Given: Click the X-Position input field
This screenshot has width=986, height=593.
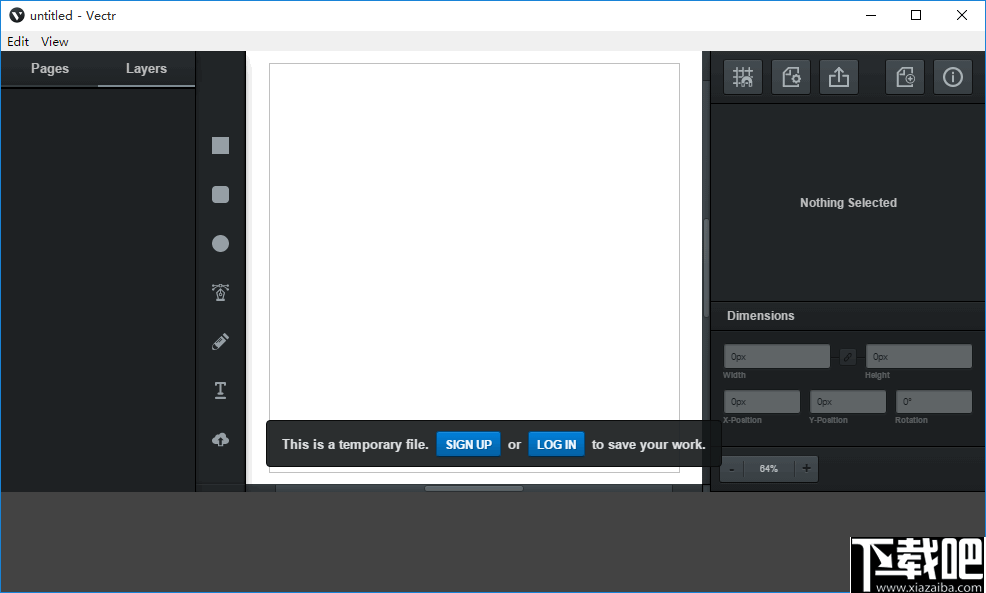Looking at the screenshot, I should pos(762,402).
